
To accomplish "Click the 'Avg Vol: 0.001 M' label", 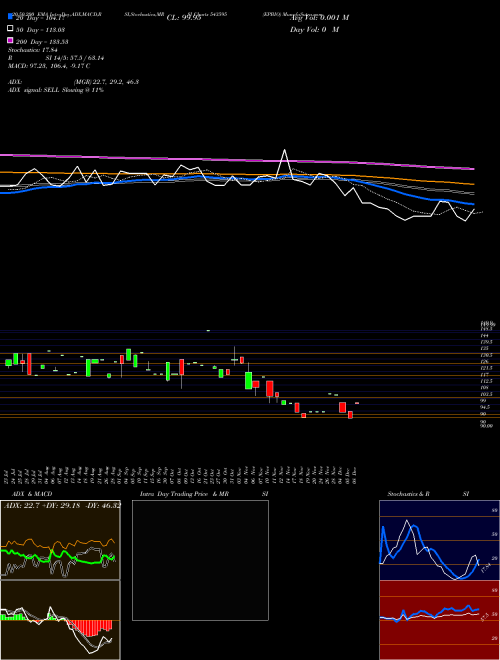I will click(x=319, y=18).
